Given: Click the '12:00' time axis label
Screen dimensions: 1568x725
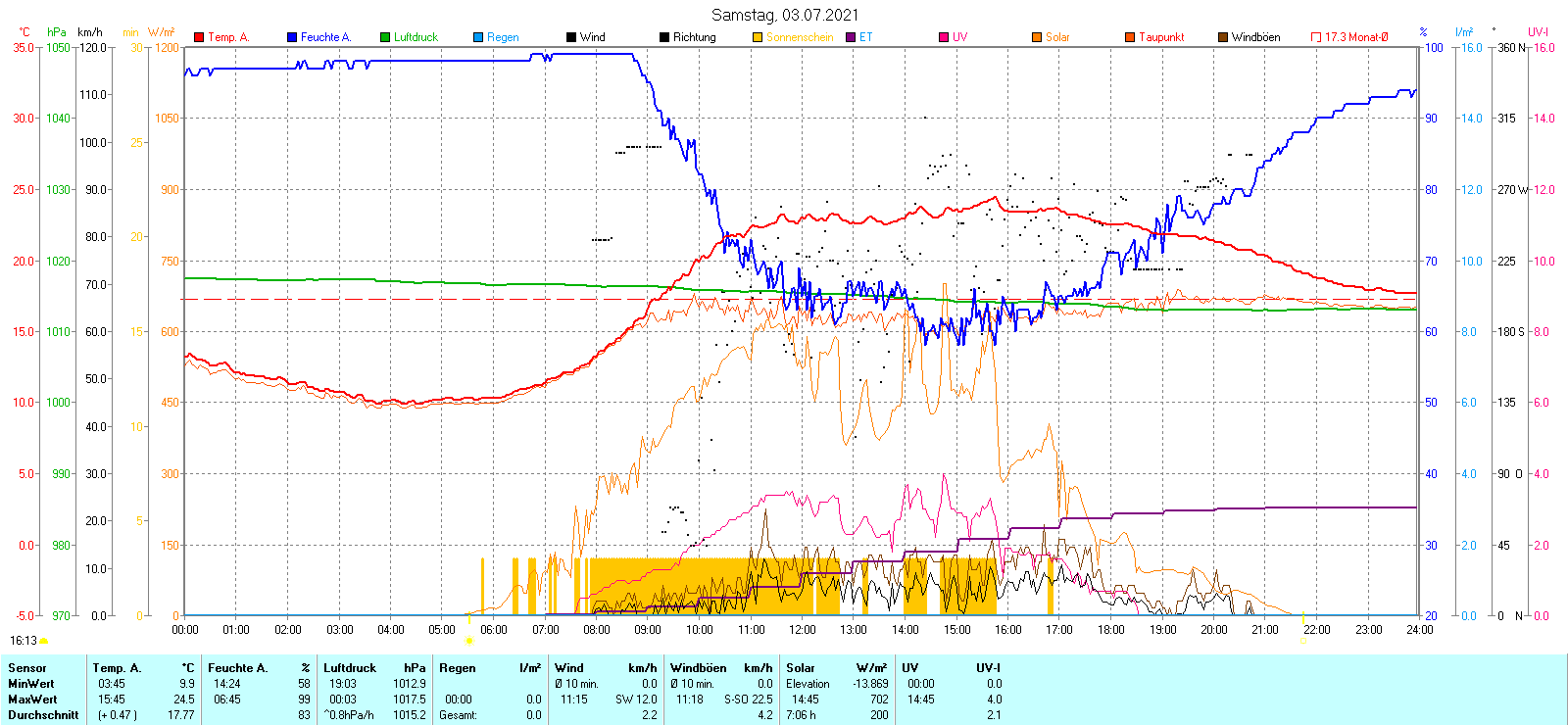Looking at the screenshot, I should 803,630.
